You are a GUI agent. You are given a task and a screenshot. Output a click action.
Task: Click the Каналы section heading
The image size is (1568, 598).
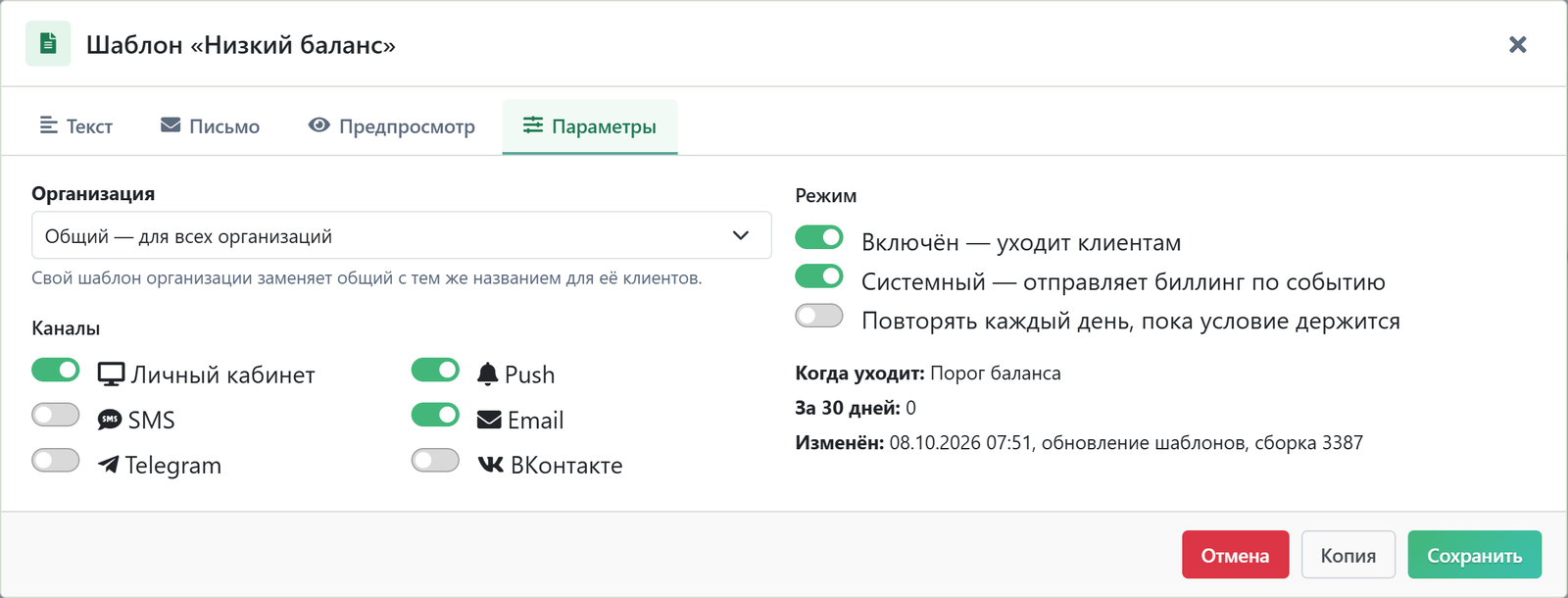click(x=66, y=328)
